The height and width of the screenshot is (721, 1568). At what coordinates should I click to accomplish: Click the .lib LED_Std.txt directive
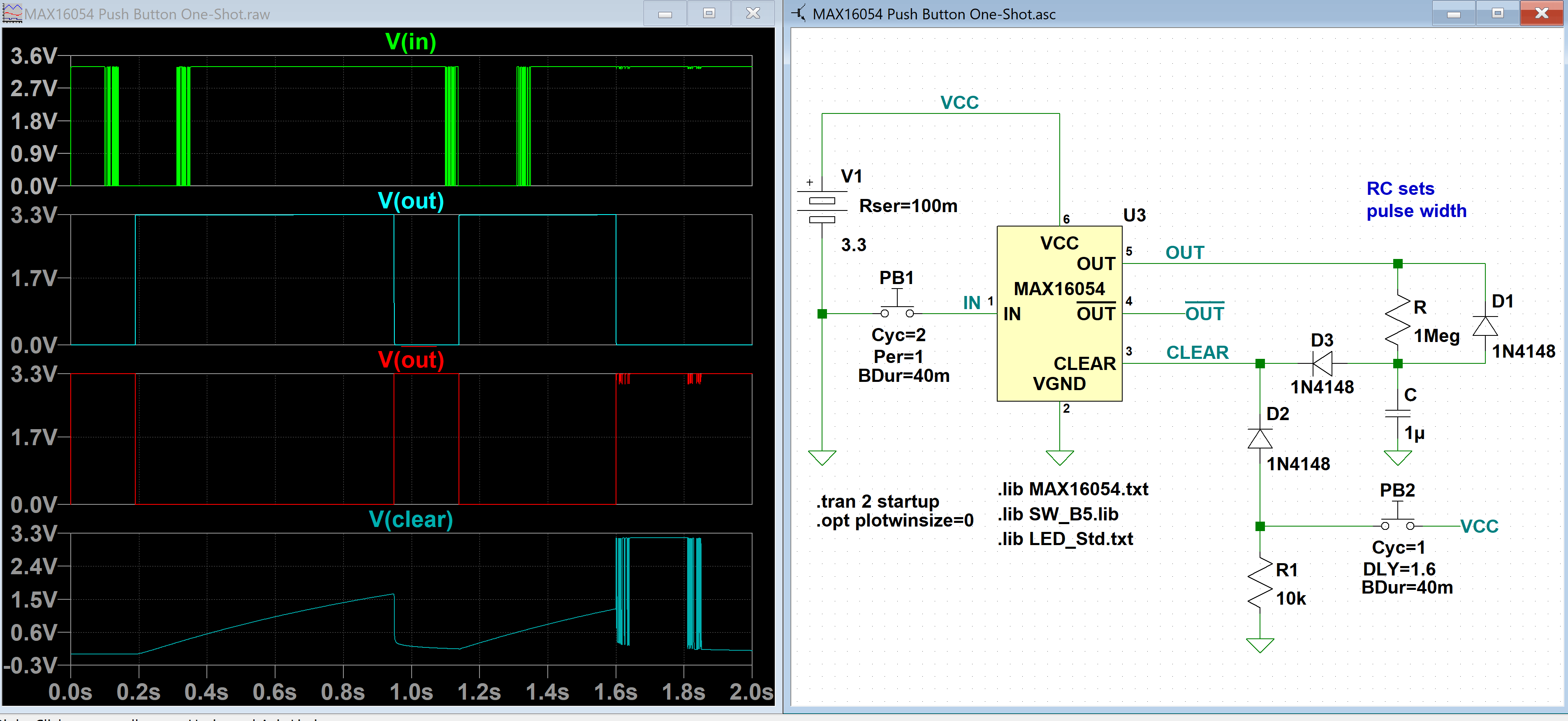(x=1065, y=538)
